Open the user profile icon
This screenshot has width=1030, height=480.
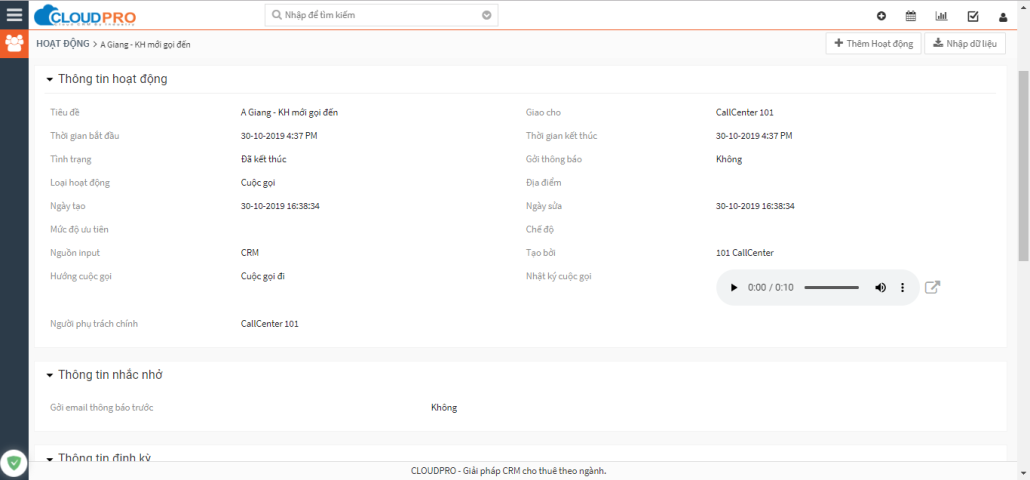(x=1003, y=16)
